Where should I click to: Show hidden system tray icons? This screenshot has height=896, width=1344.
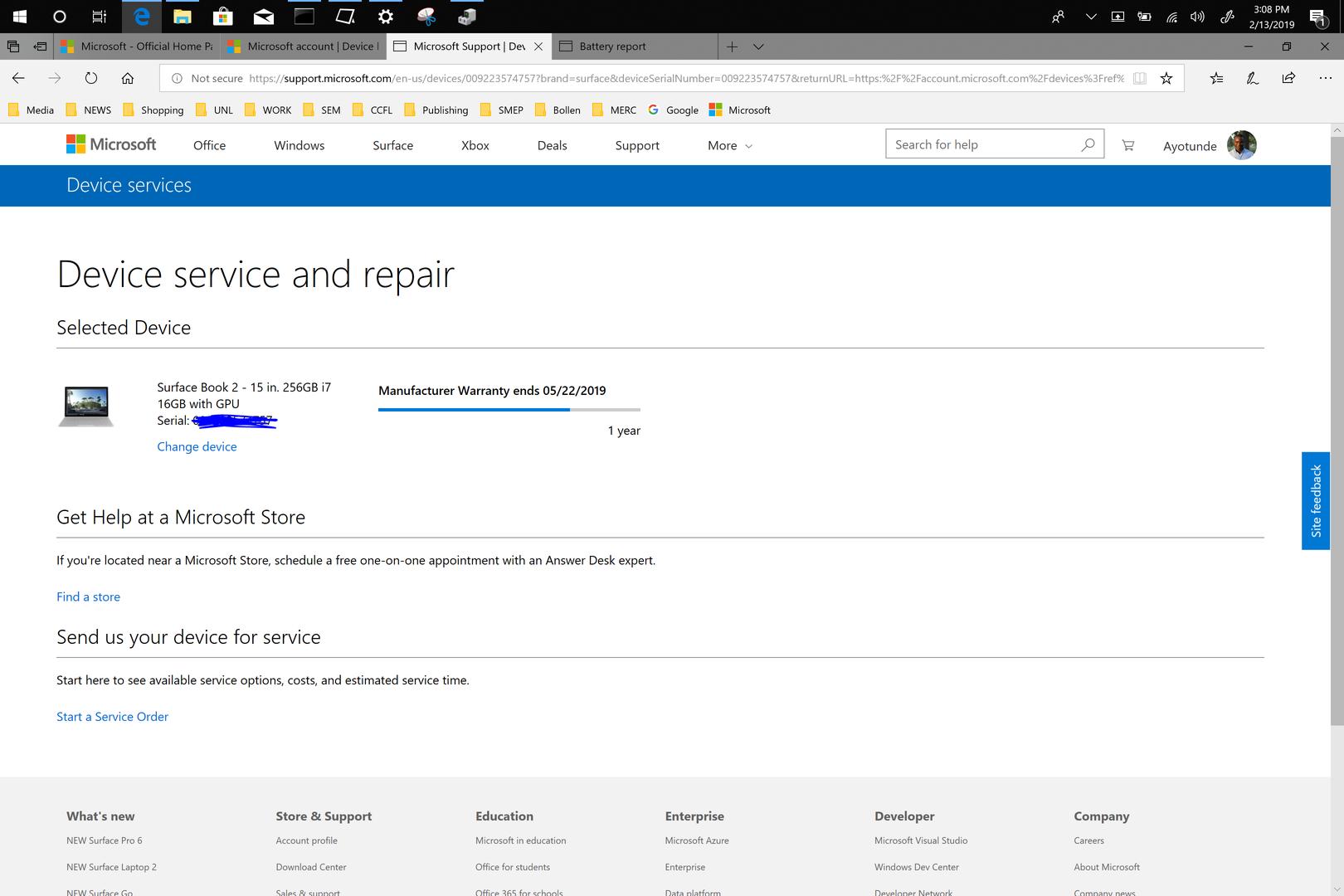1091,16
